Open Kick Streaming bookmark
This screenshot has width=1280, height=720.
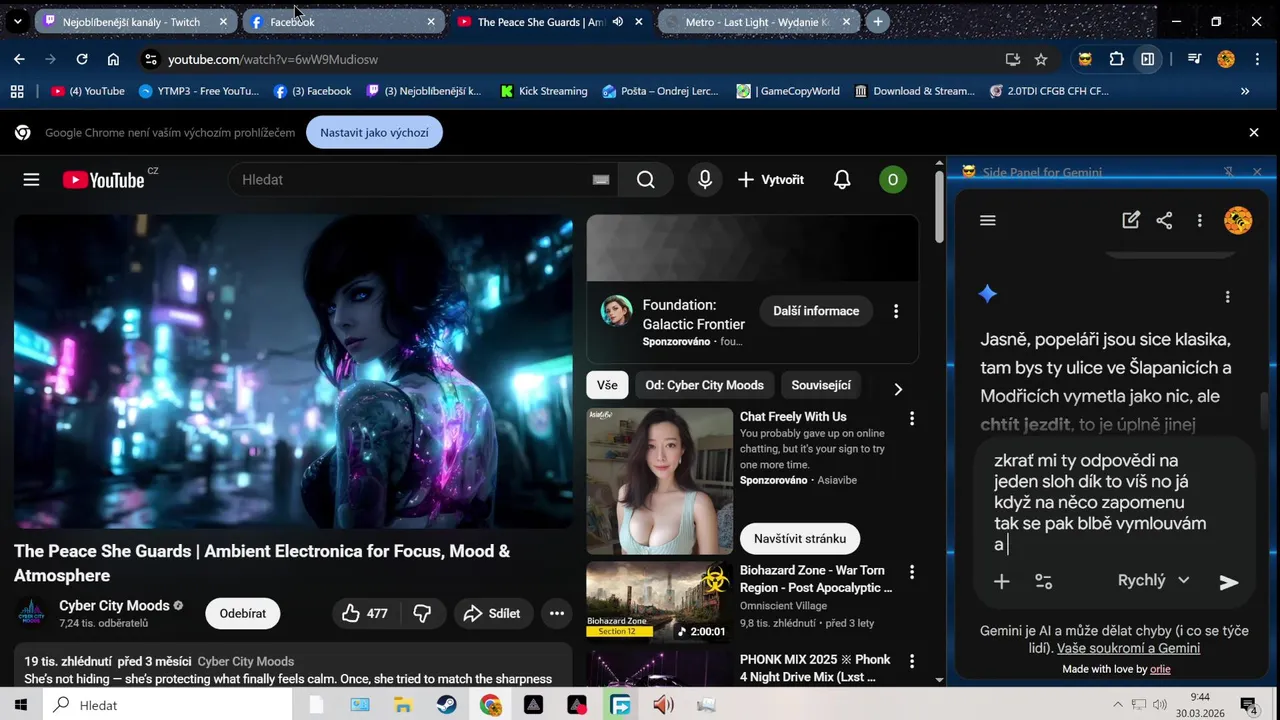click(x=544, y=91)
